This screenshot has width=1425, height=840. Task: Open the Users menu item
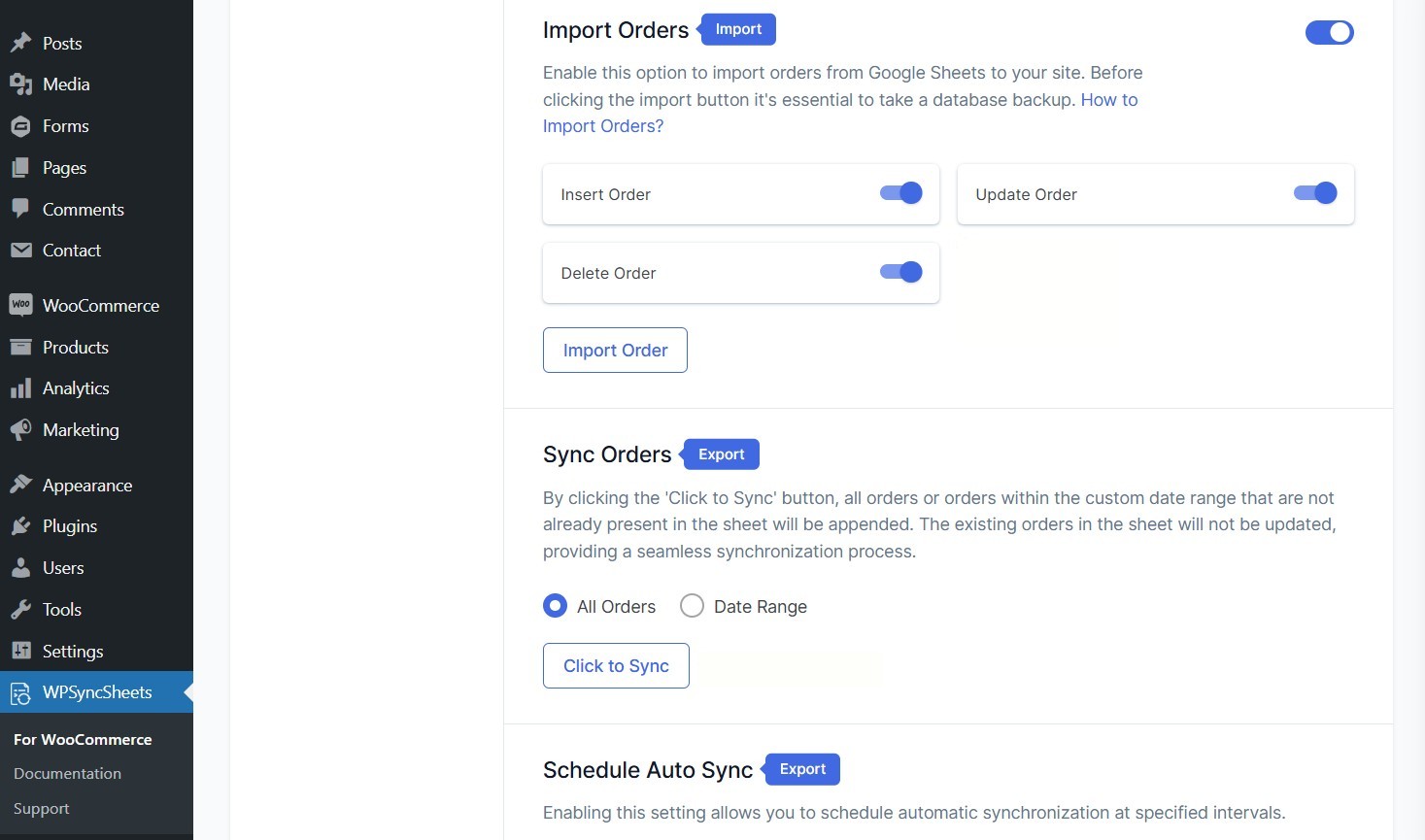coord(96,568)
